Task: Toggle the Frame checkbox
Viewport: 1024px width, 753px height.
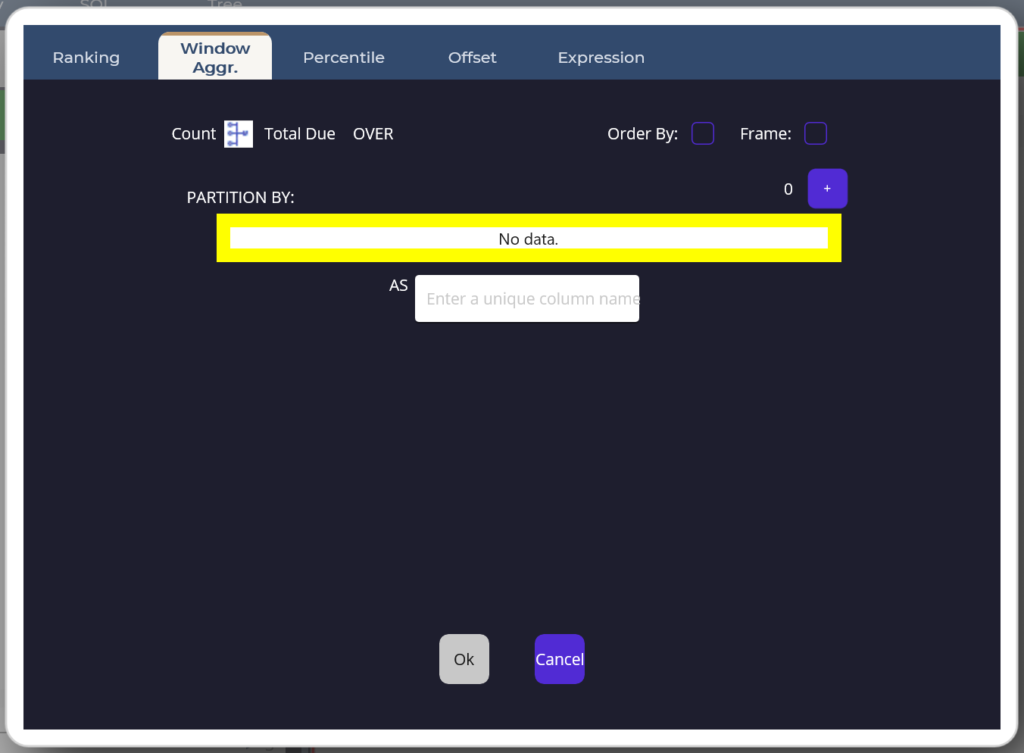Action: (816, 133)
